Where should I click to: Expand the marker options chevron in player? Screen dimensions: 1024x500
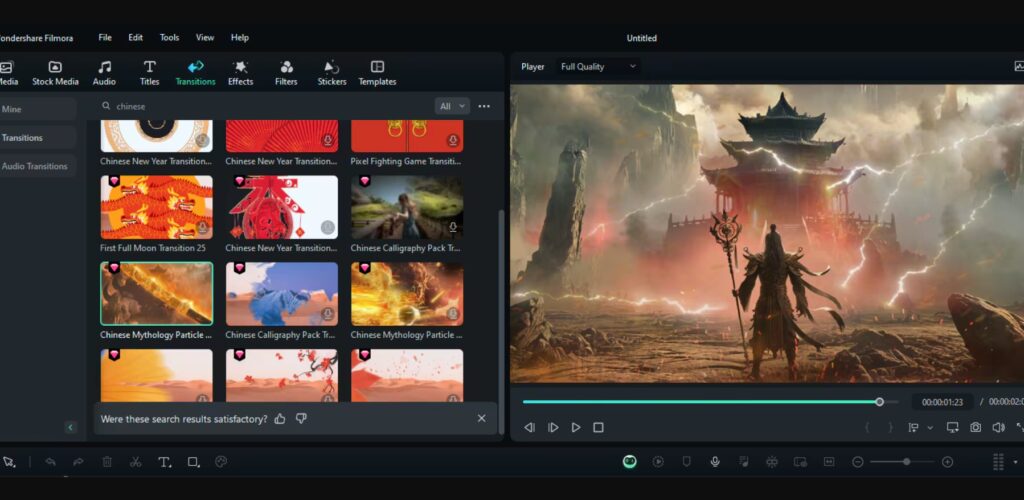[x=930, y=428]
